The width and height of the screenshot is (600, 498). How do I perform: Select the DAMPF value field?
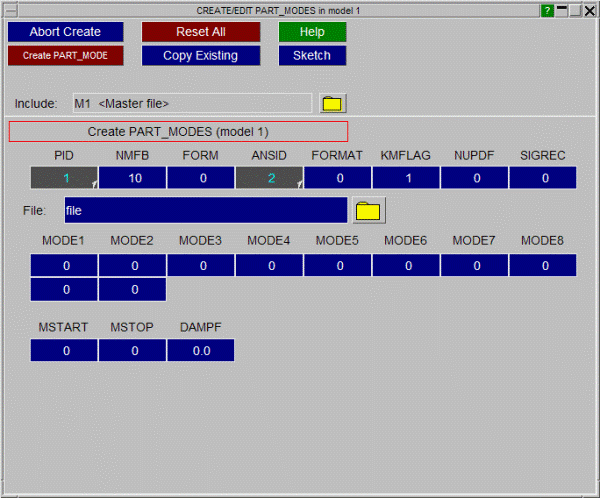click(x=200, y=351)
